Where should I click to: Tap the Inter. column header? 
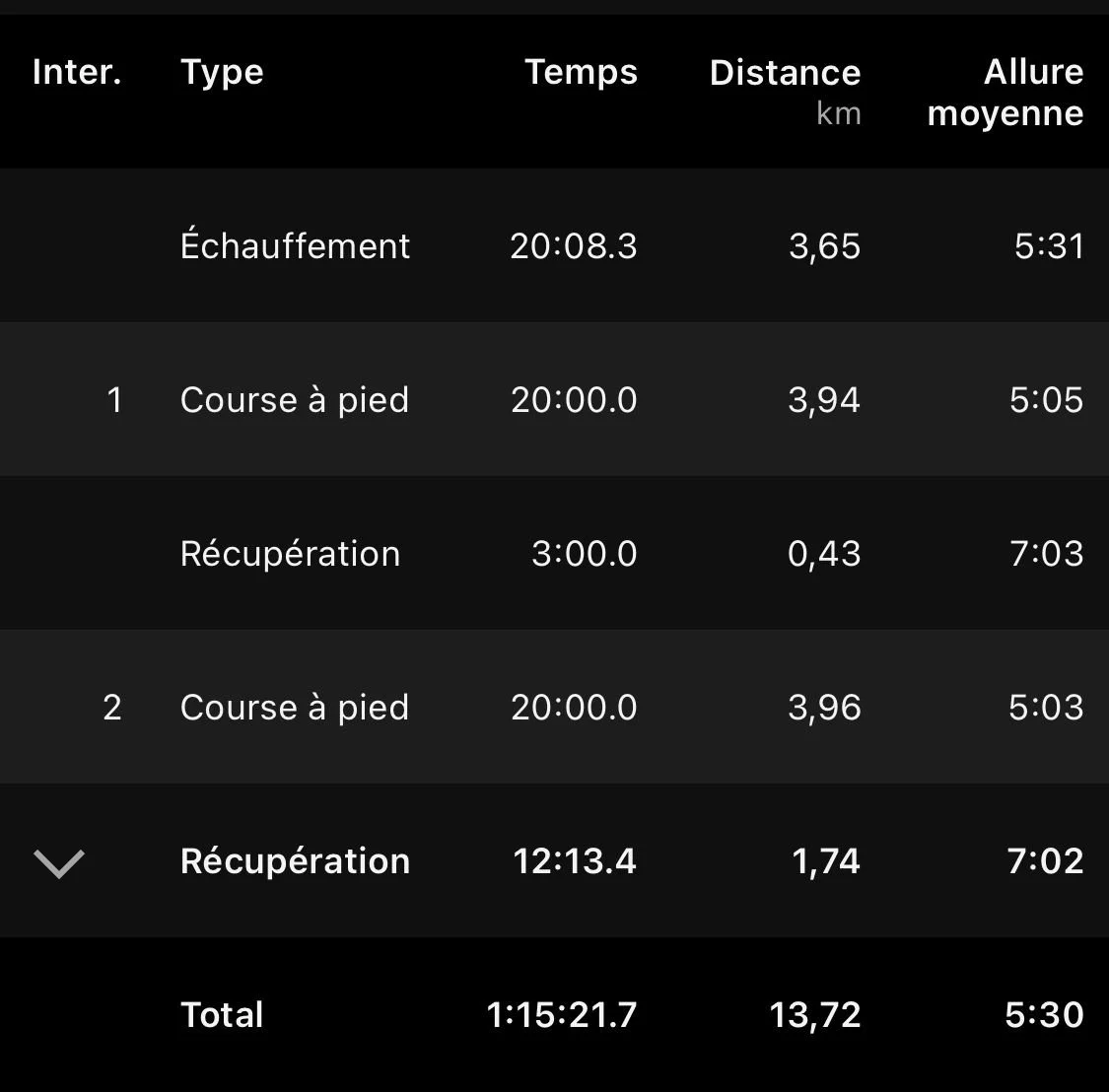click(x=77, y=72)
